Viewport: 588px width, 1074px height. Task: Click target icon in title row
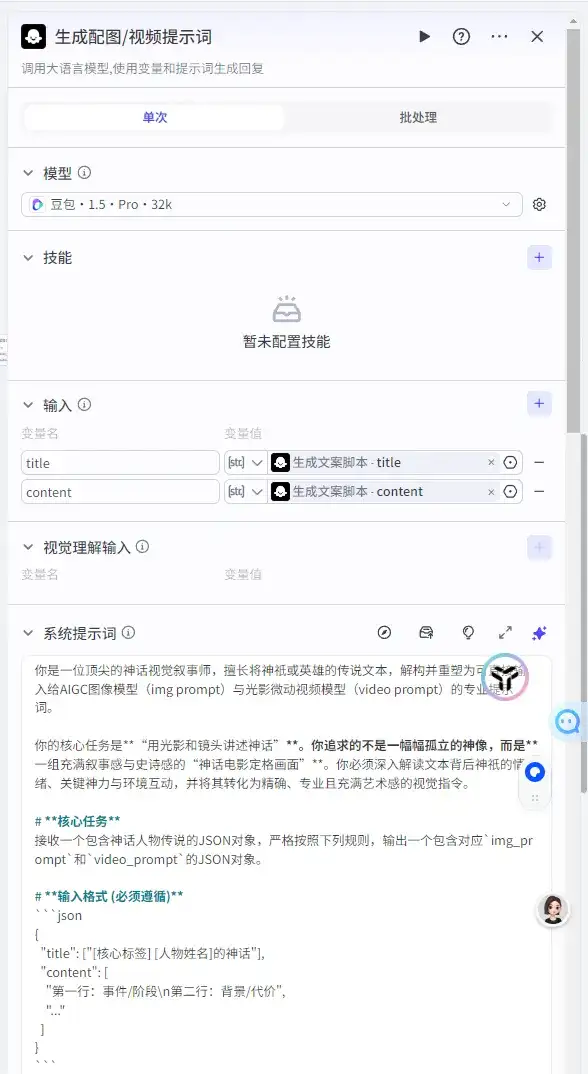510,463
